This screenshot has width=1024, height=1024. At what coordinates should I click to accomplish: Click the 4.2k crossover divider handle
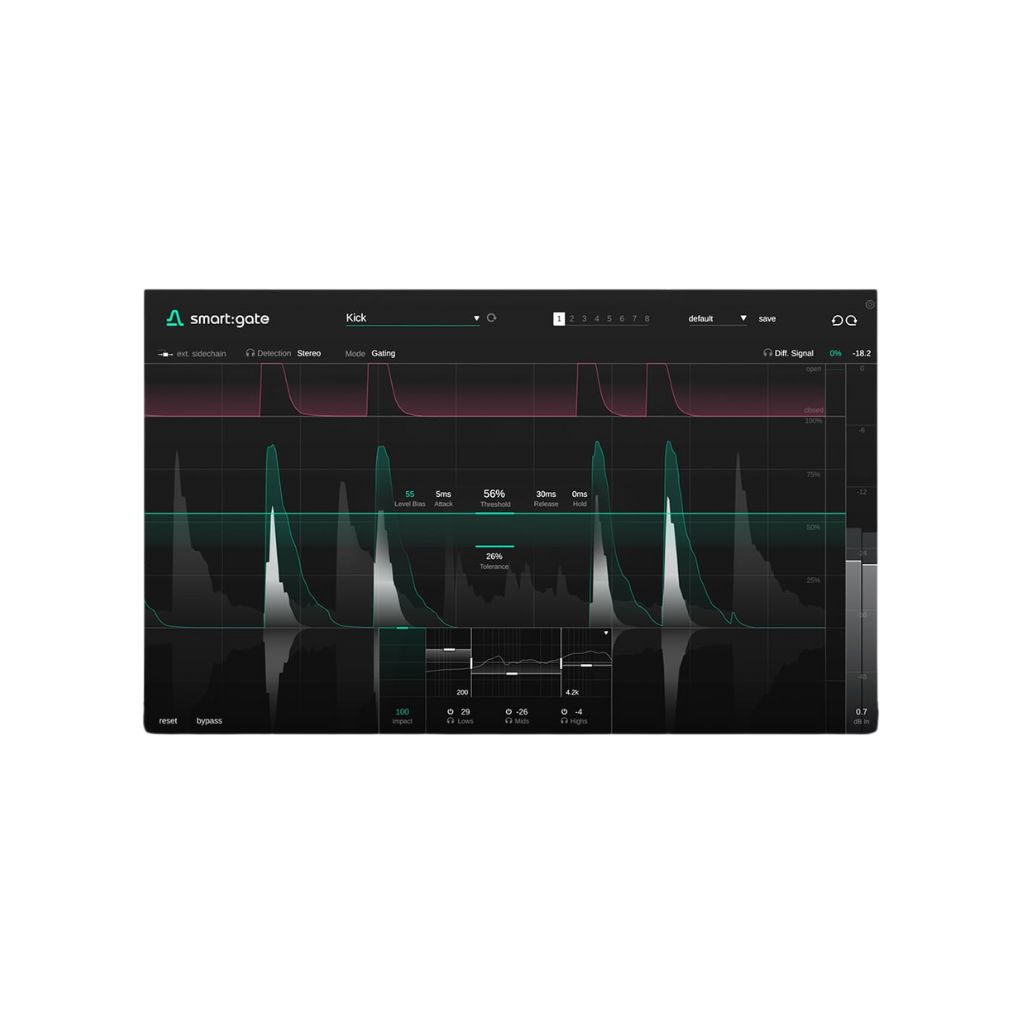pyautogui.click(x=561, y=664)
